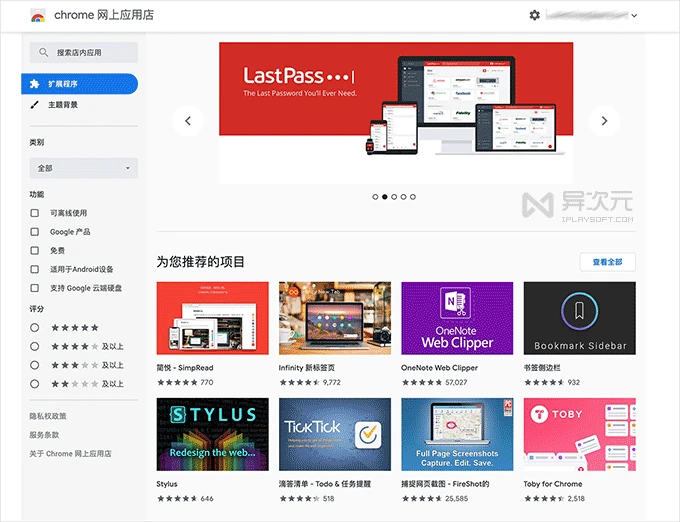Click the 9,772 rating count

[x=332, y=382]
